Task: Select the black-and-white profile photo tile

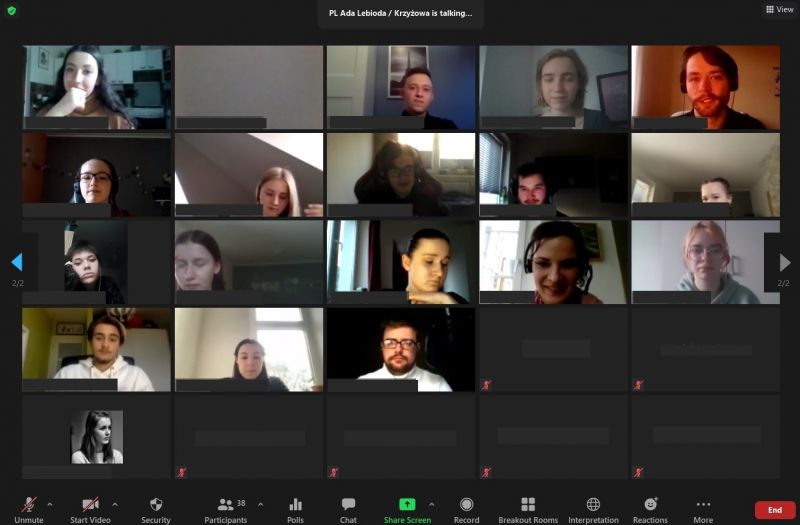Action: [96, 437]
